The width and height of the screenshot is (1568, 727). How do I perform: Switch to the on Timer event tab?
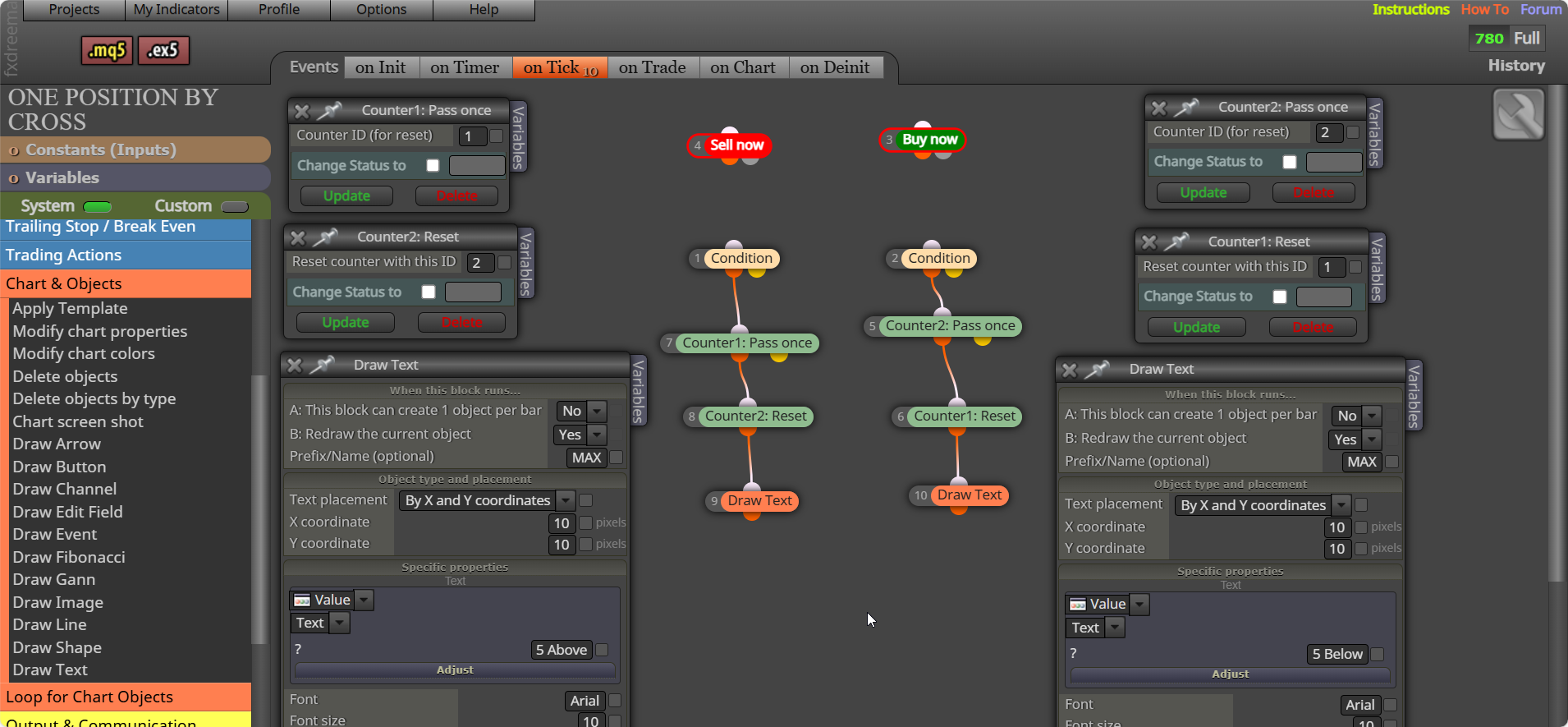(x=465, y=67)
